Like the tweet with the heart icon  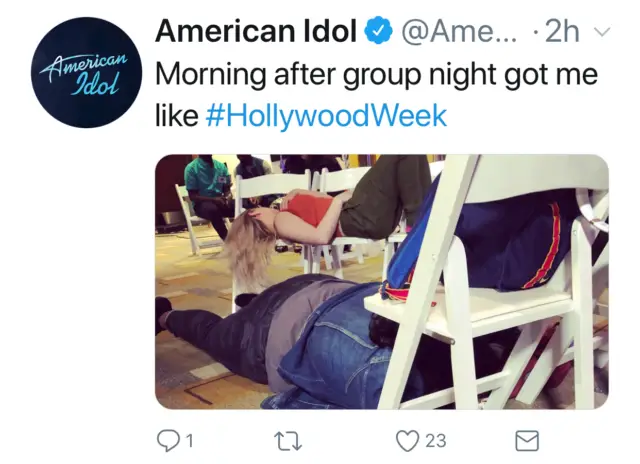407,441
